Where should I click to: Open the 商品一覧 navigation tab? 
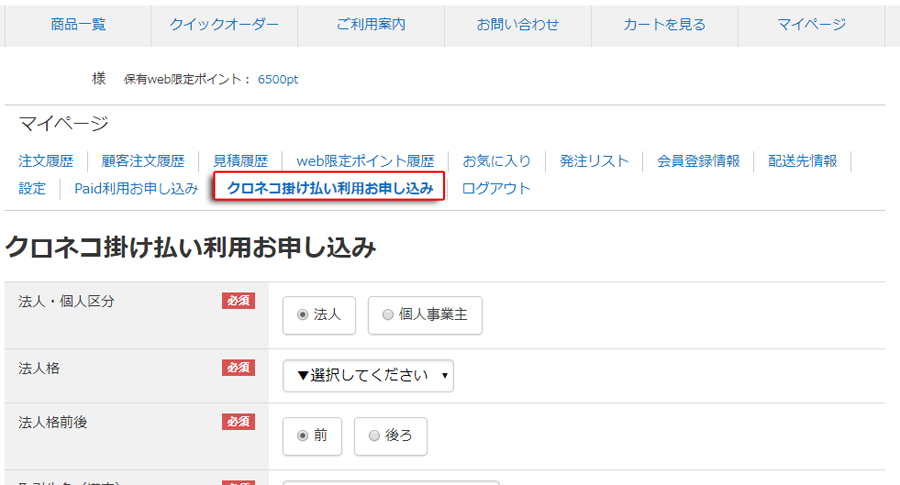(78, 25)
